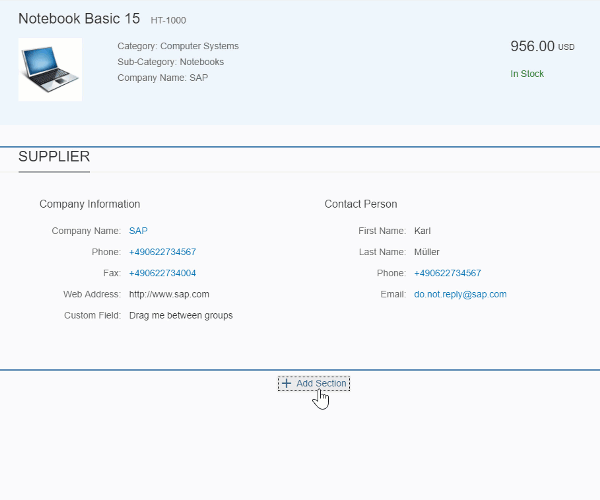Select the Contact Person group title
This screenshot has height=500, width=600.
click(361, 204)
